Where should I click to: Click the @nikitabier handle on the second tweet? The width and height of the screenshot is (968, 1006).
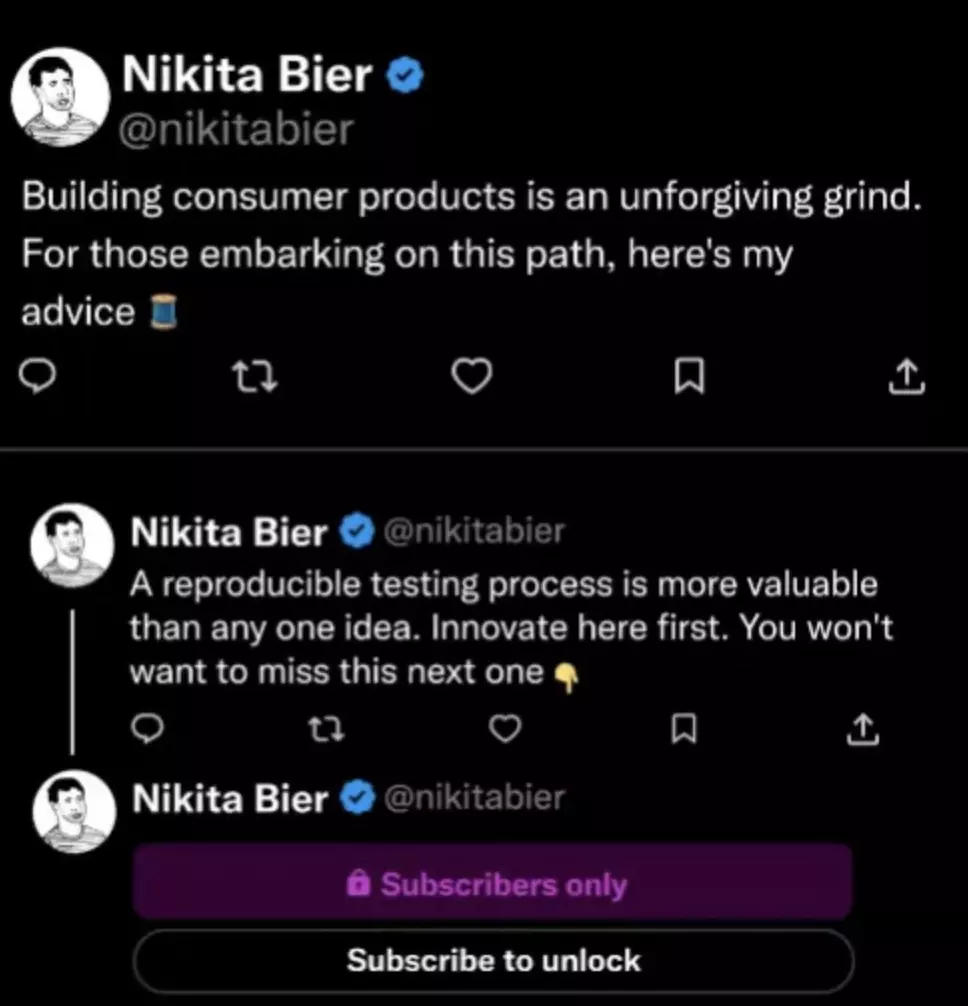coord(473,531)
